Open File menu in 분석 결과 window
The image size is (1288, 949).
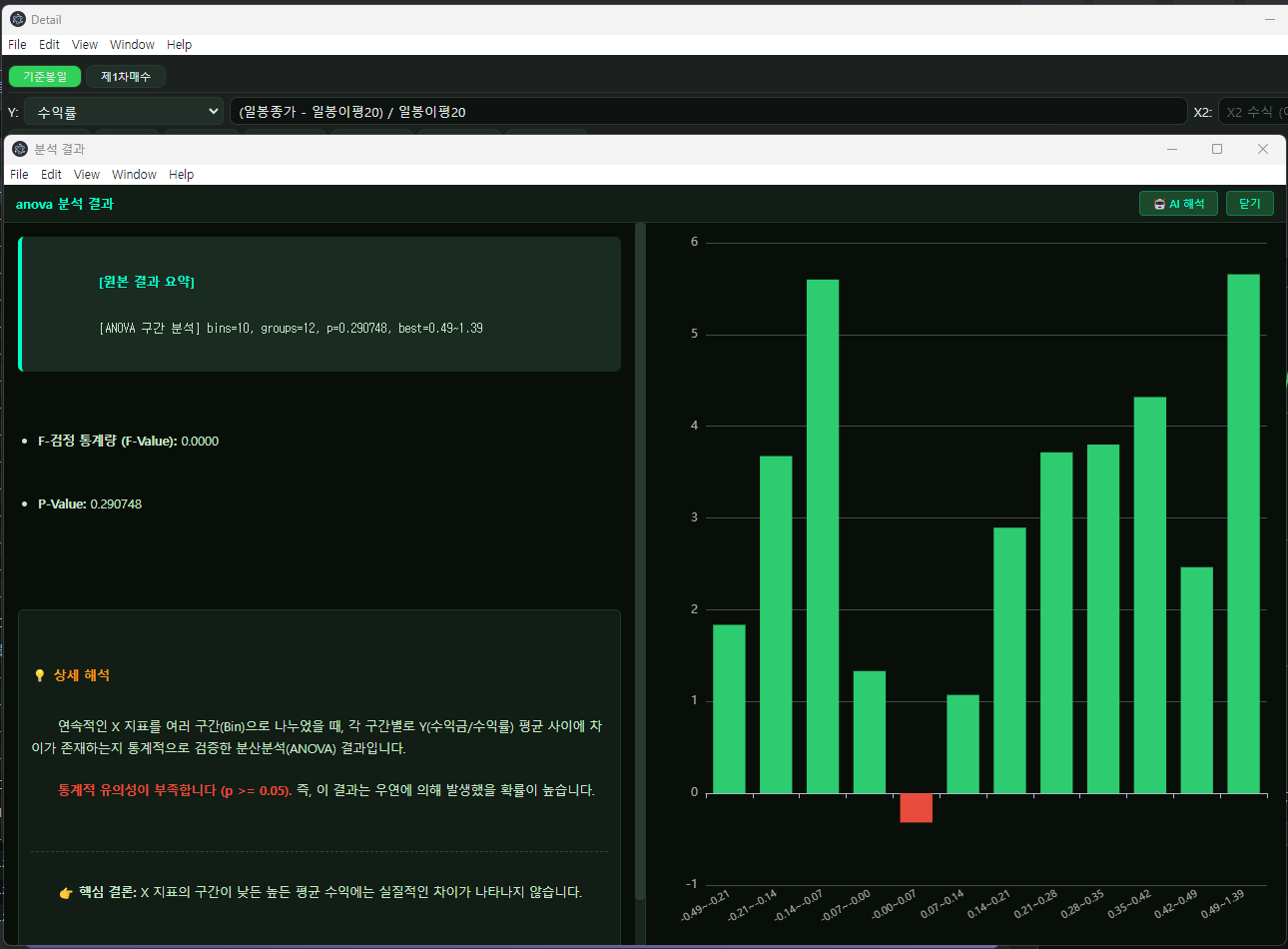coord(19,175)
